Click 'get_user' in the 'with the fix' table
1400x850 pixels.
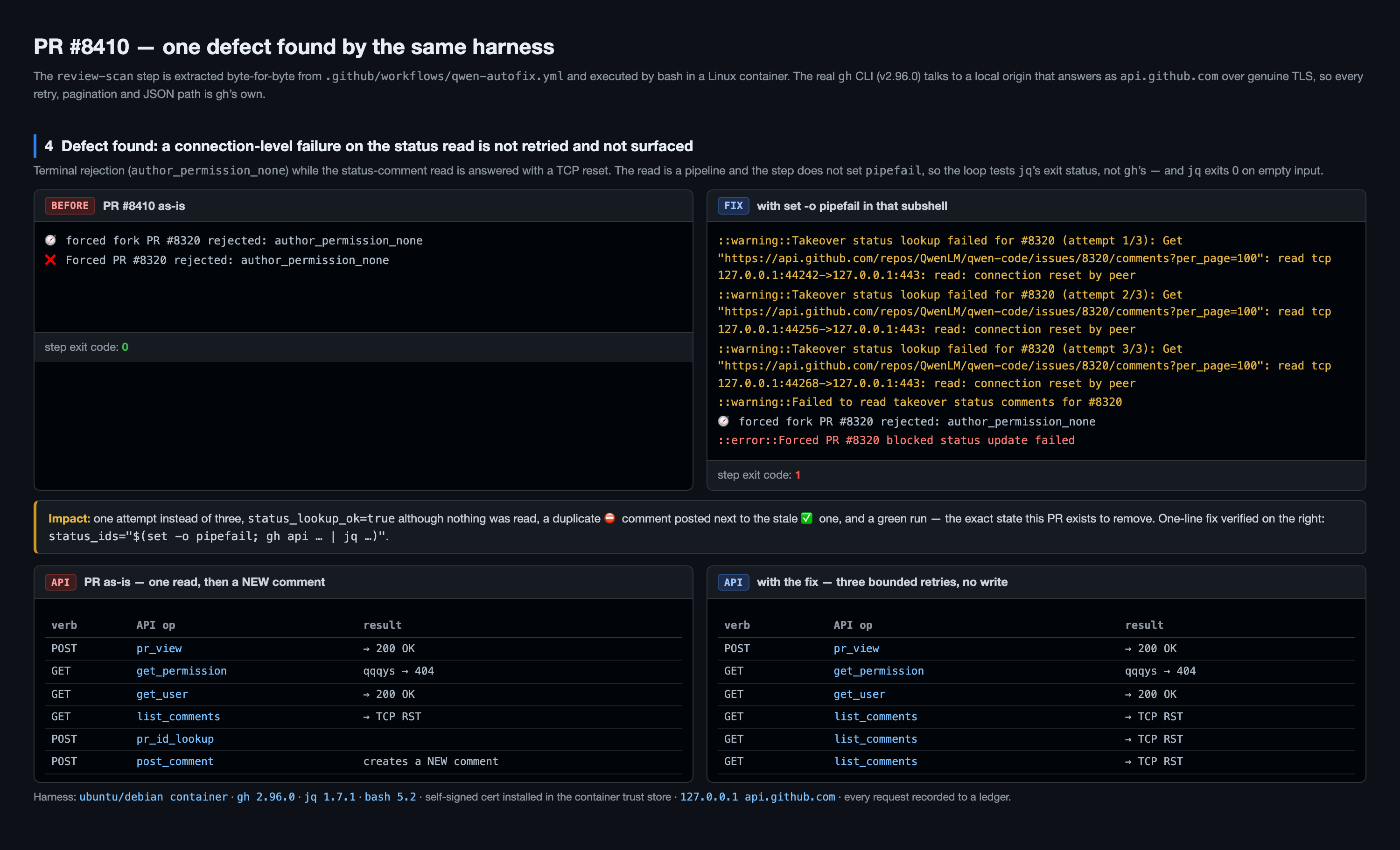[859, 694]
